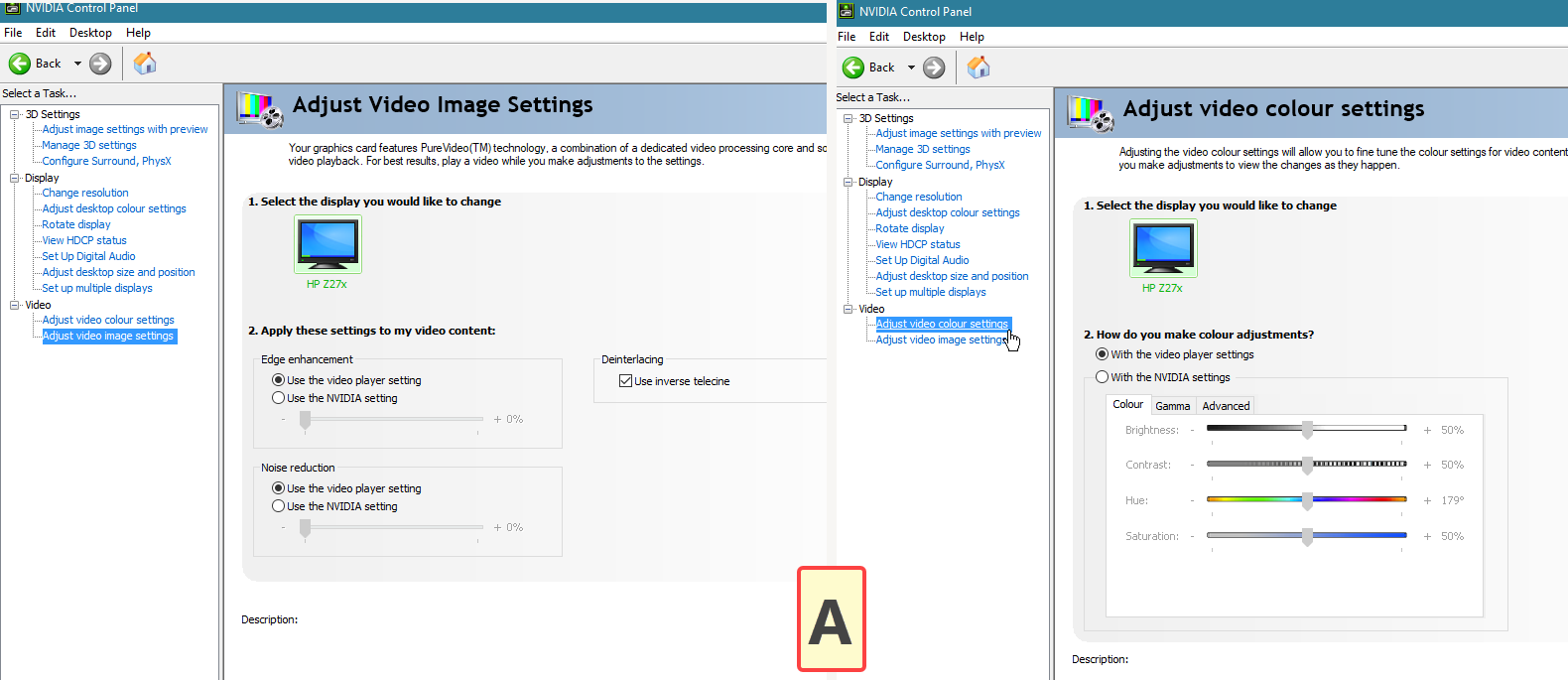The width and height of the screenshot is (1568, 680).
Task: Open Change resolution in left window
Action: coord(85,193)
